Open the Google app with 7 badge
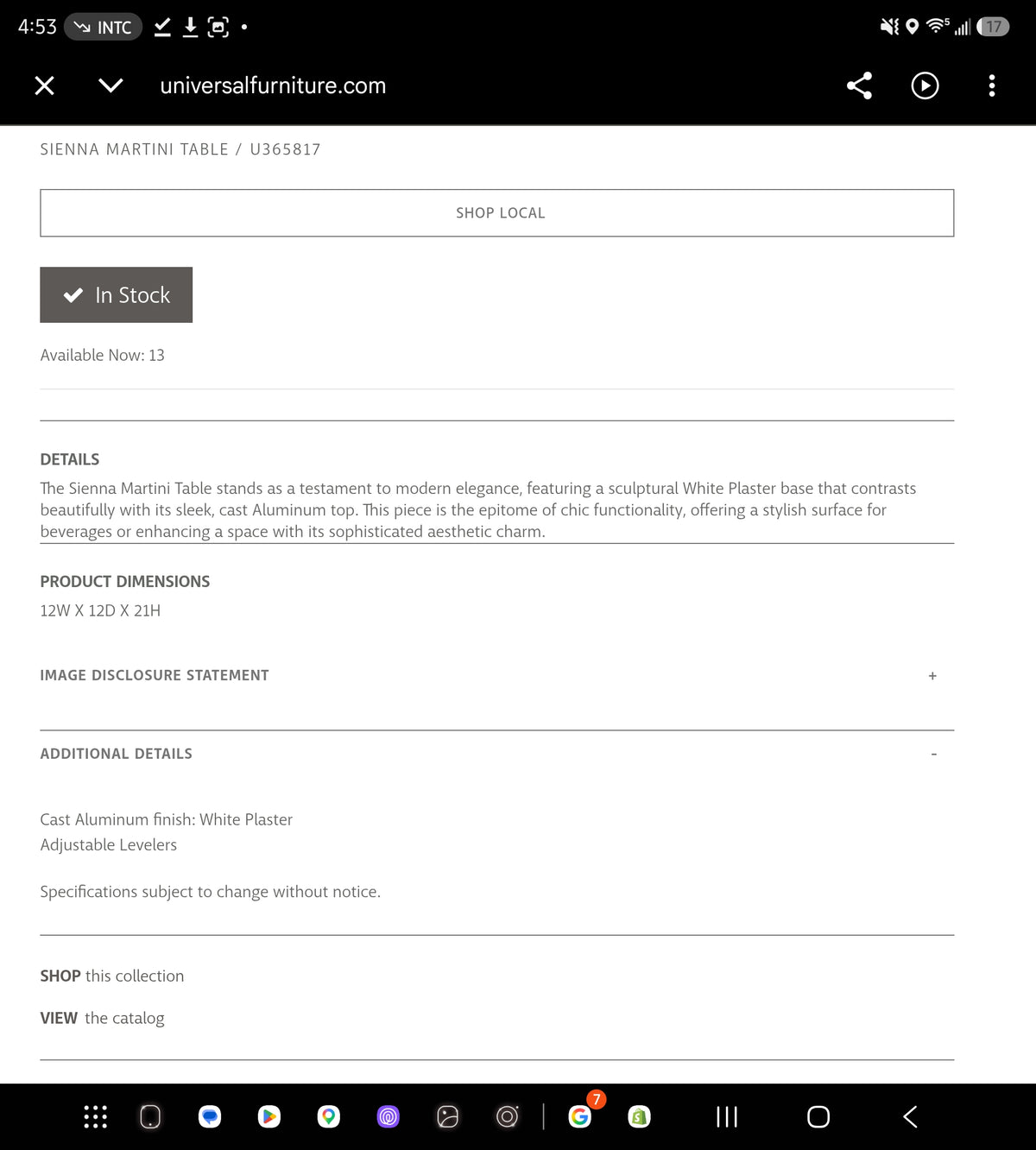The image size is (1036, 1150). tap(580, 1116)
